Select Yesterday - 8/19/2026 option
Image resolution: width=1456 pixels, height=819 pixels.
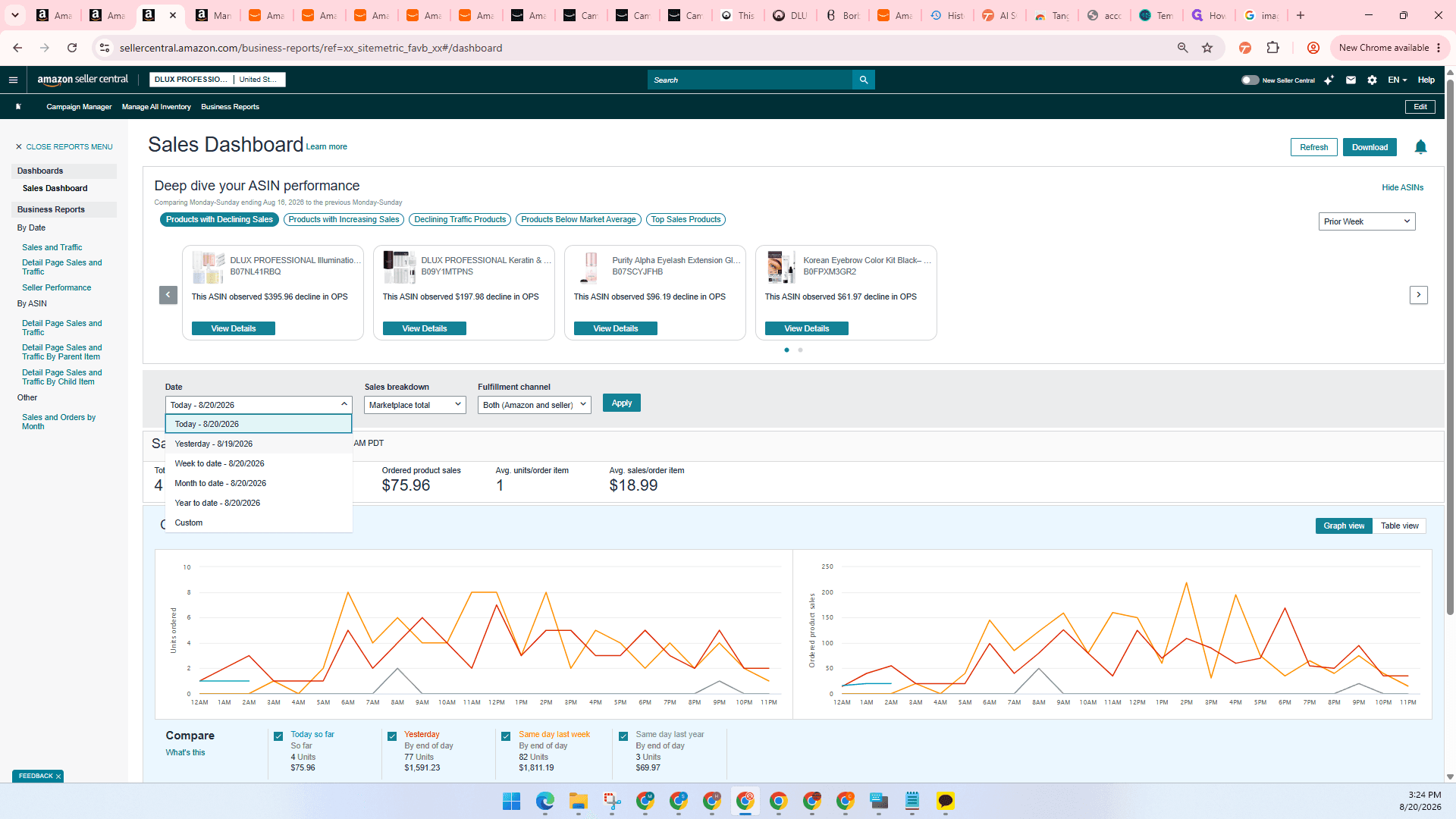point(259,444)
